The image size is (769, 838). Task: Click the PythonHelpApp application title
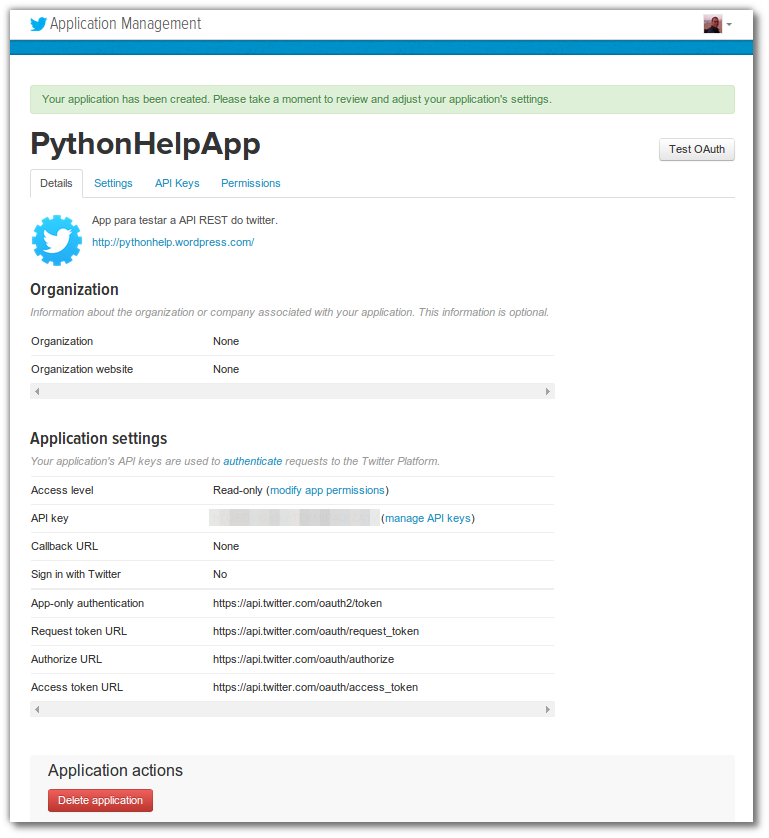(145, 144)
